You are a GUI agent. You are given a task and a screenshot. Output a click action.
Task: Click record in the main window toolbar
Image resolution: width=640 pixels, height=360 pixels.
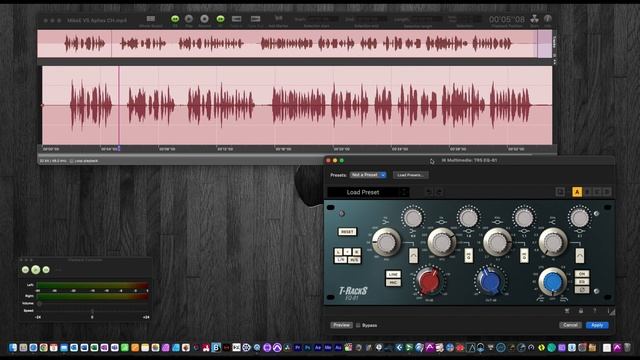(204, 19)
